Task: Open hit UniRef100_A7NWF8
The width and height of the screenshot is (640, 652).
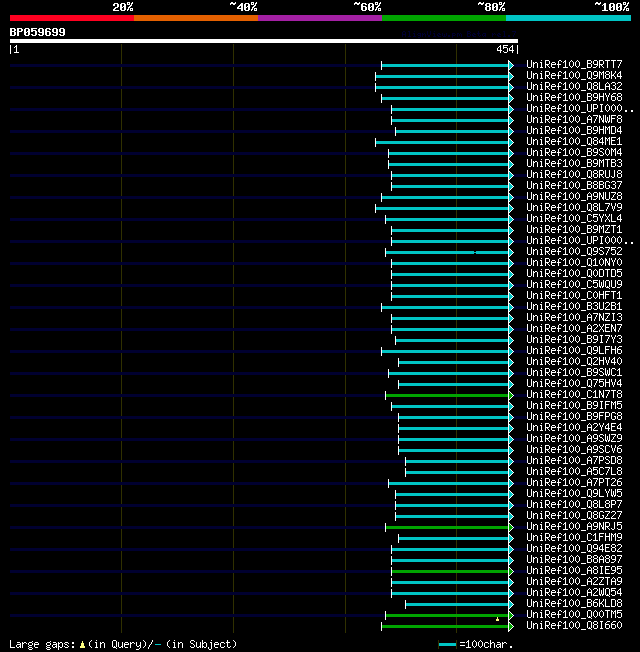Action: coord(574,120)
